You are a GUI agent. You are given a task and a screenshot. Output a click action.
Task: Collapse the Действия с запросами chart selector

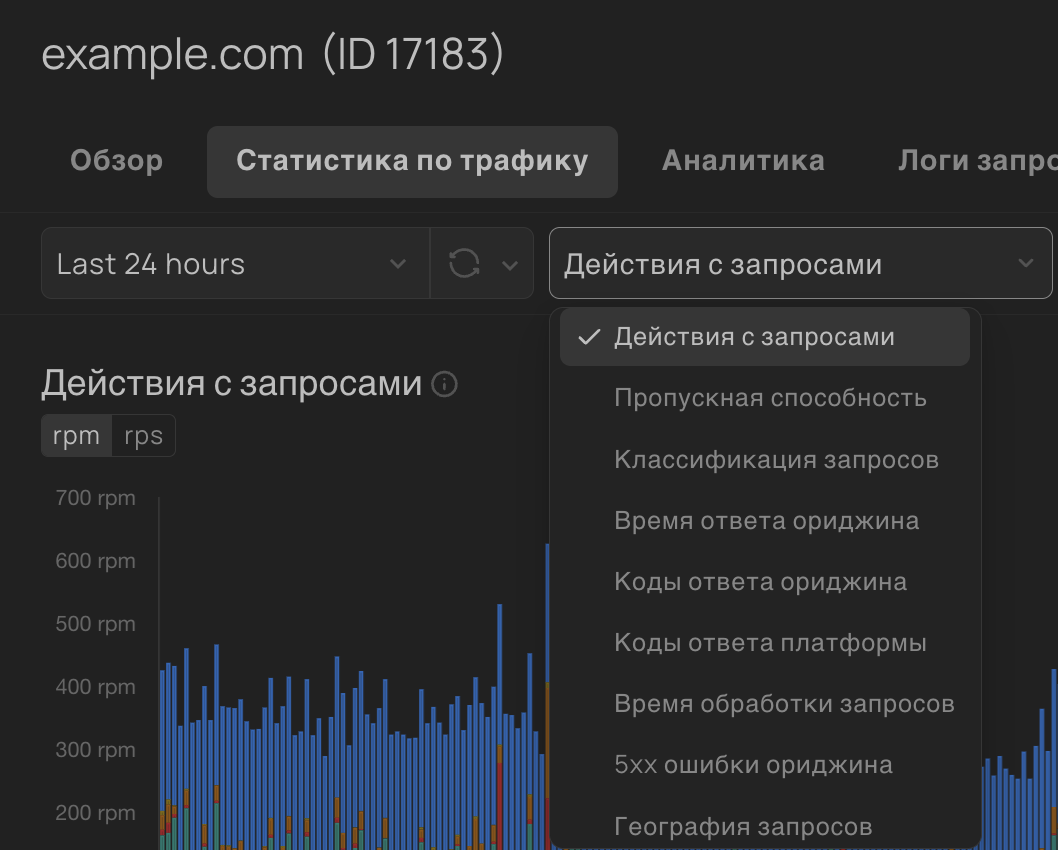800,263
